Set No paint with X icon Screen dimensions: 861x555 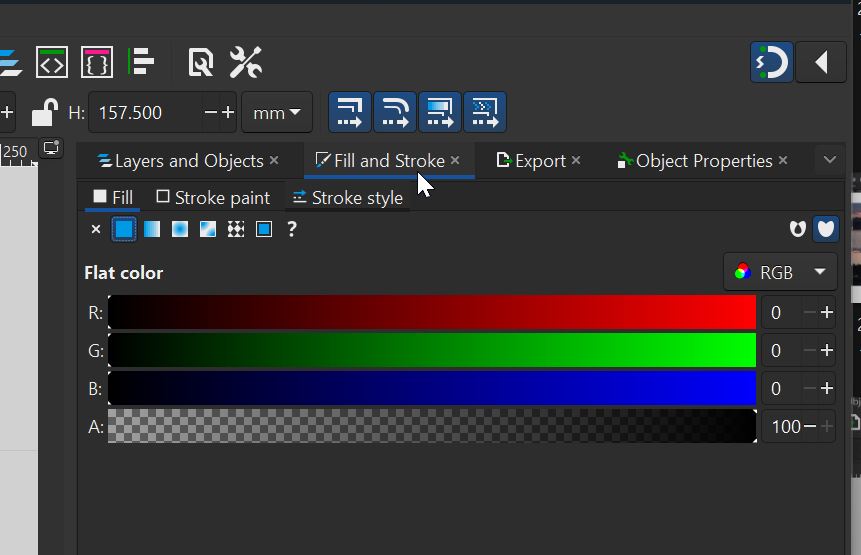click(96, 229)
